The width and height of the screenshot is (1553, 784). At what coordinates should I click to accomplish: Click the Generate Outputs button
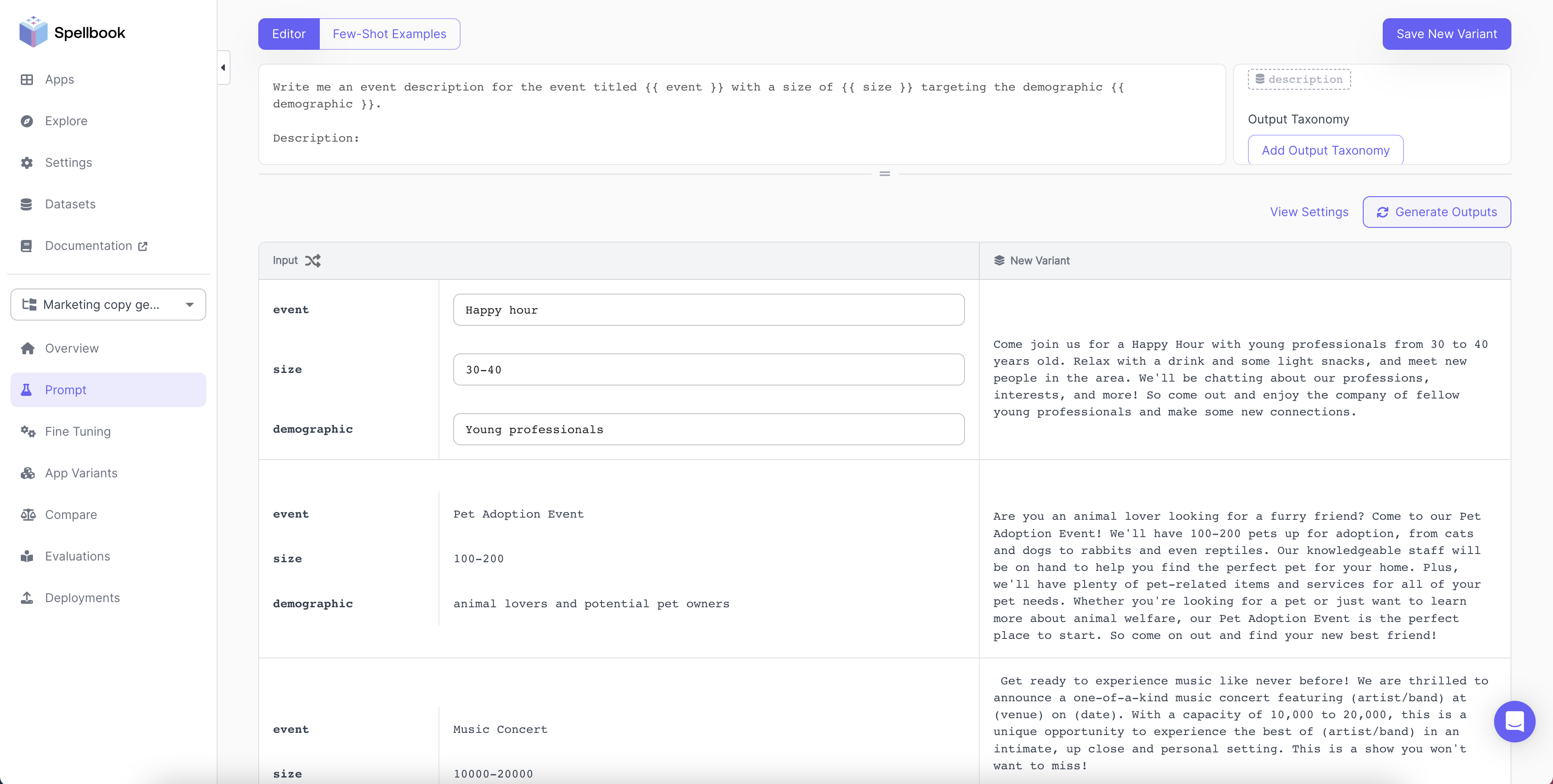1436,212
